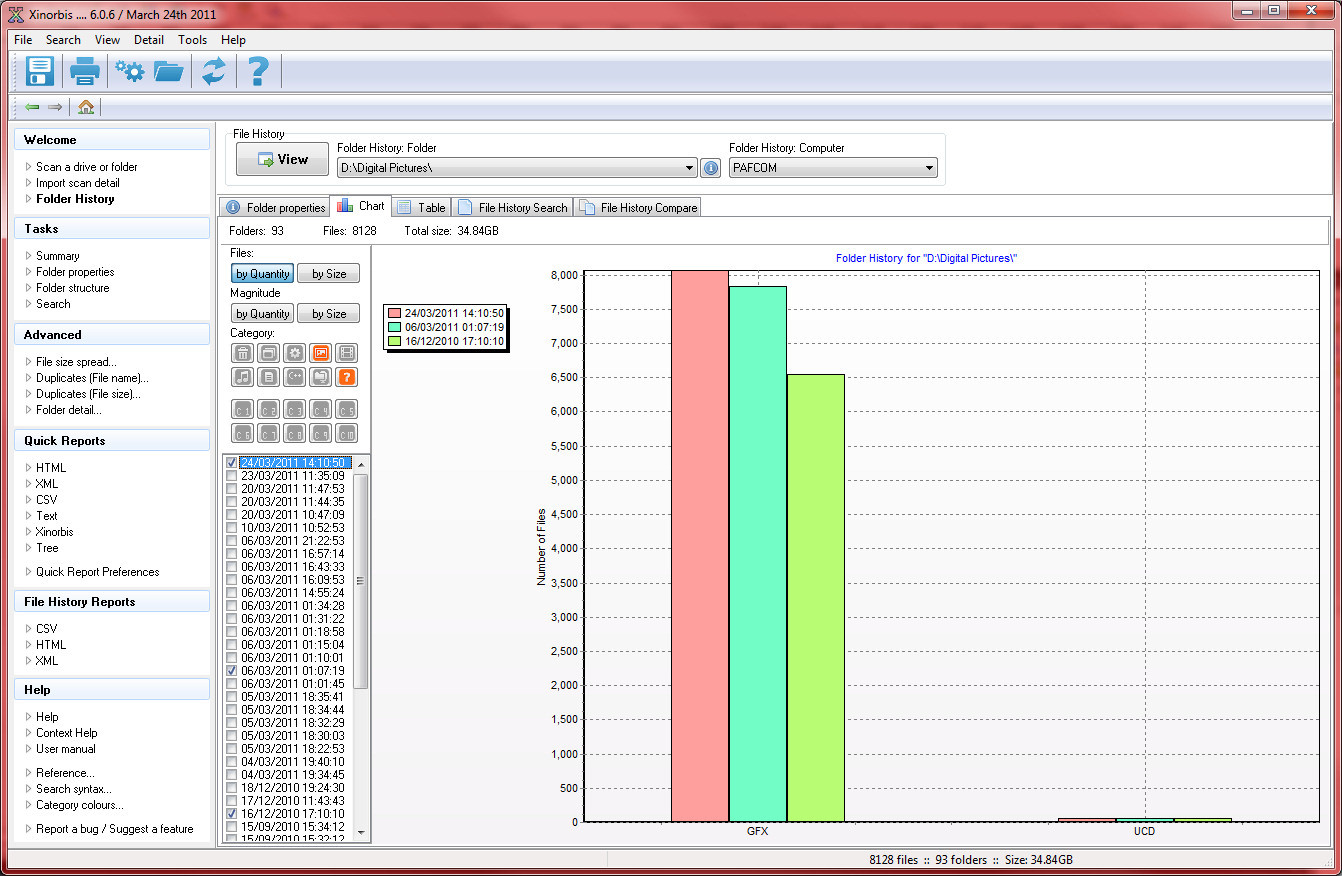The height and width of the screenshot is (876, 1342).
Task: Switch to the Folder properties tab
Action: 276,207
